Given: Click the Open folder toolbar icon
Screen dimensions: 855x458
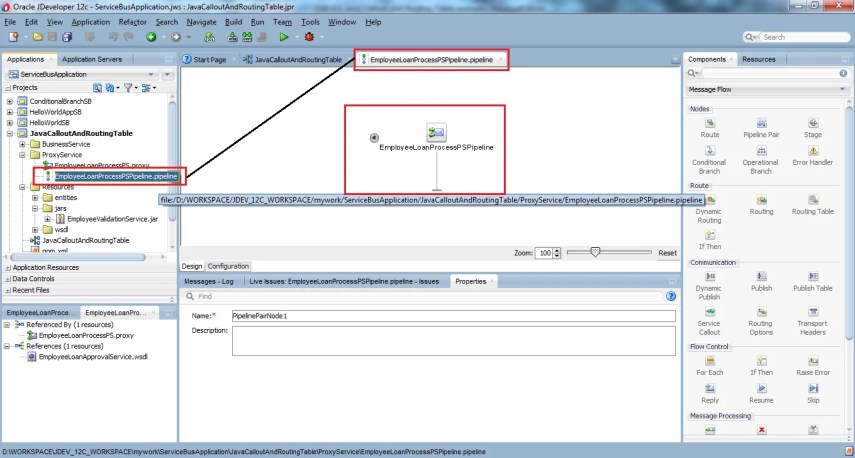Looking at the screenshot, I should (x=38, y=37).
